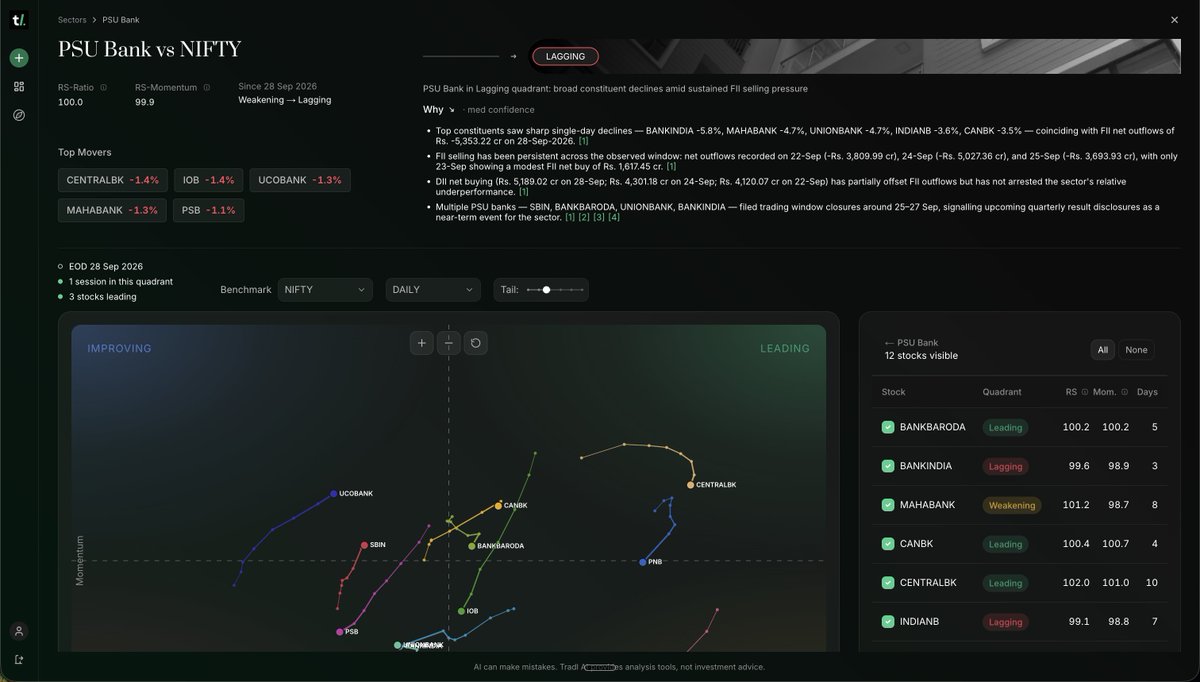The image size is (1200, 682).
Task: Click the info icon next to RS-Momentum
Action: [x=207, y=87]
